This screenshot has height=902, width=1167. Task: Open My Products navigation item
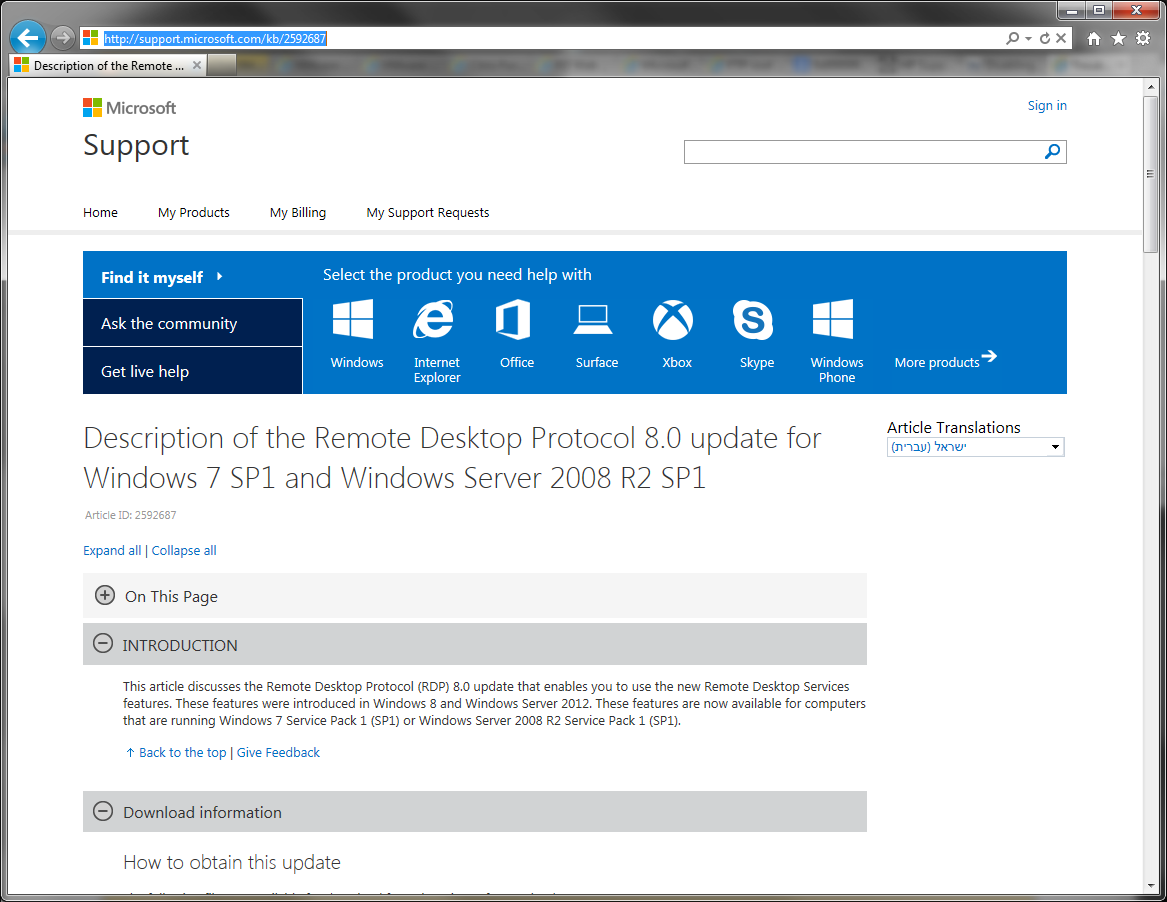[x=194, y=213]
